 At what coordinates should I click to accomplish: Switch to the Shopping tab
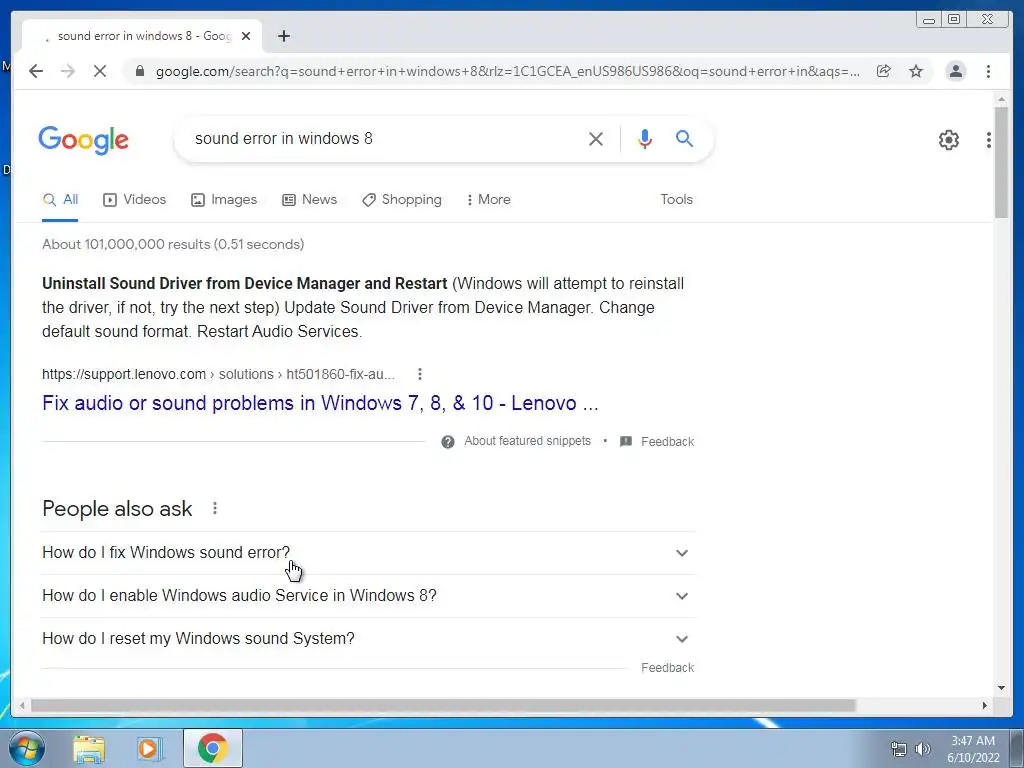[402, 199]
